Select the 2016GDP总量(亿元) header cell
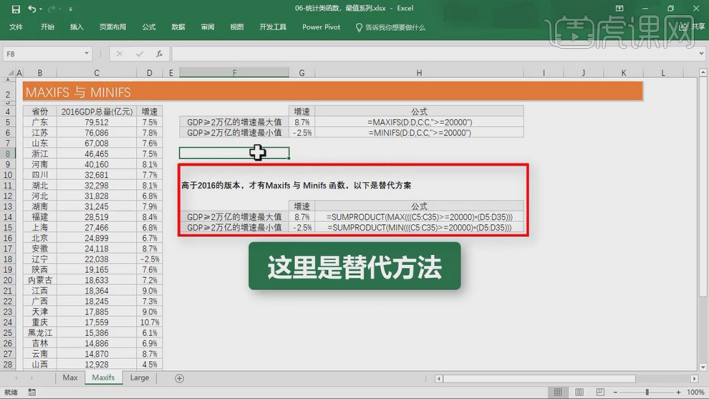Screen dimensions: 709x399 pyautogui.click(x=96, y=111)
